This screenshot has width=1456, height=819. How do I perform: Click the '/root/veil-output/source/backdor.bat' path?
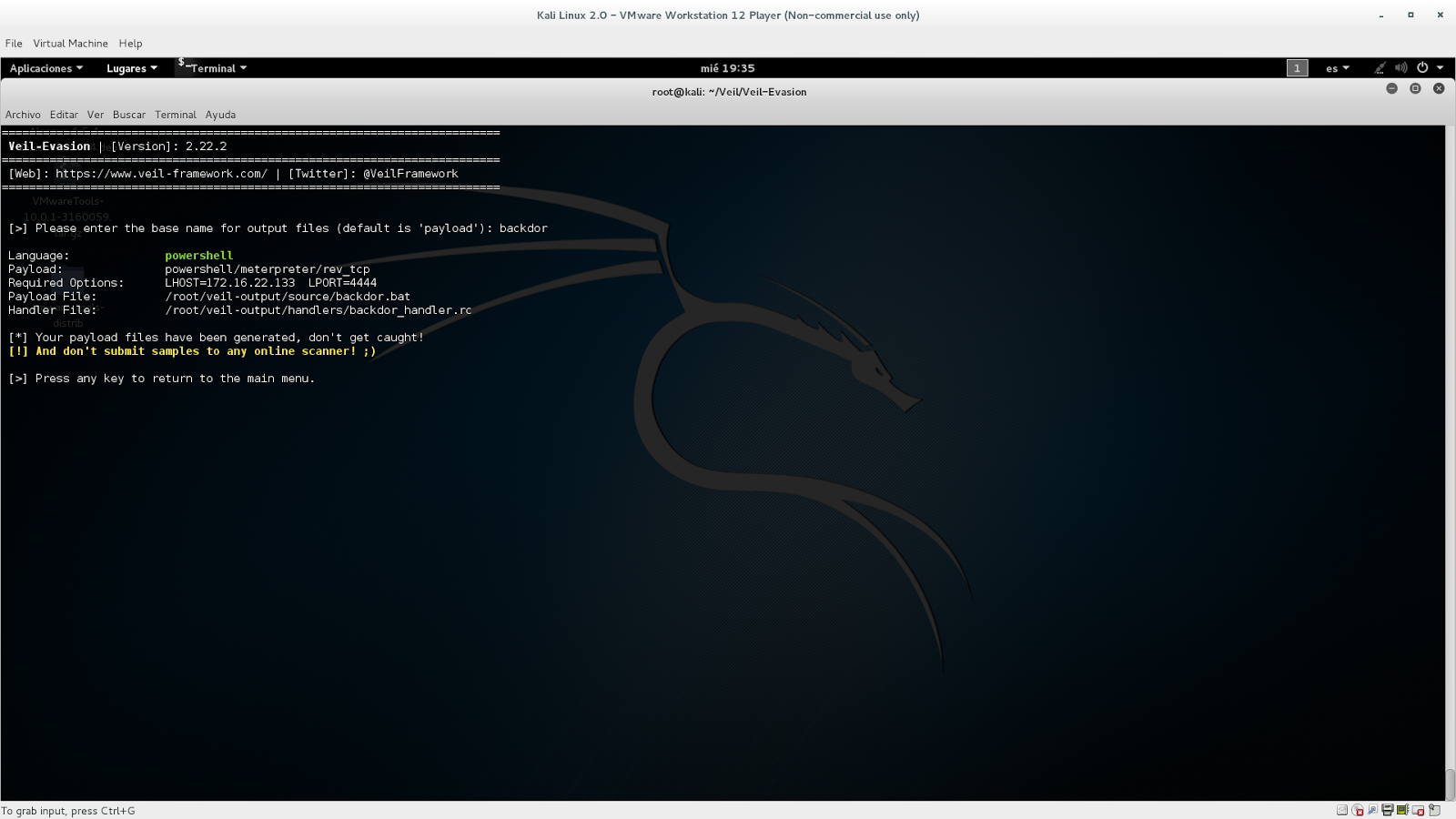288,297
